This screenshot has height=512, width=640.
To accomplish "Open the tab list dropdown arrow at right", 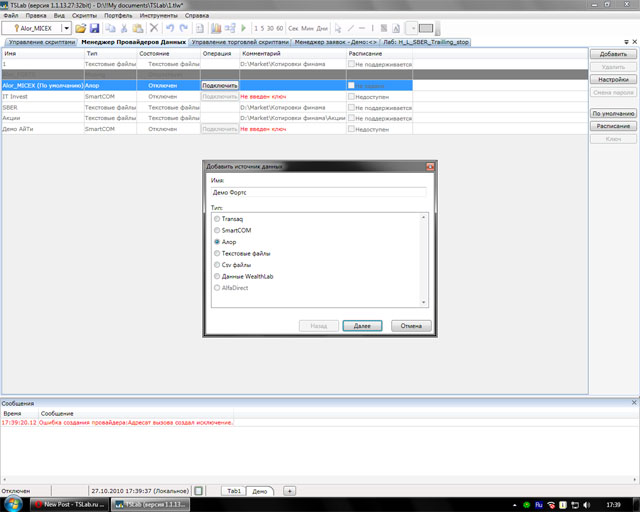I will coord(627,42).
